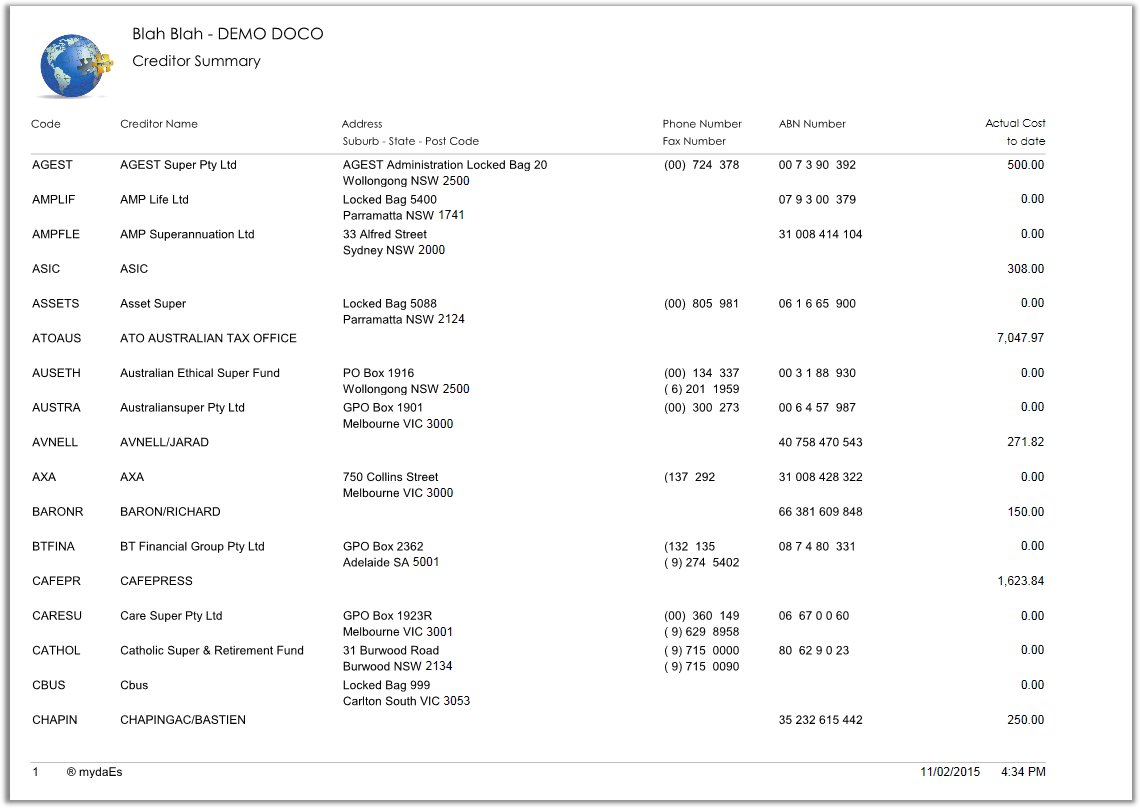Click 'BT Financial Group Pty Ltd' name
Viewport: 1140px width, 808px height.
click(192, 546)
